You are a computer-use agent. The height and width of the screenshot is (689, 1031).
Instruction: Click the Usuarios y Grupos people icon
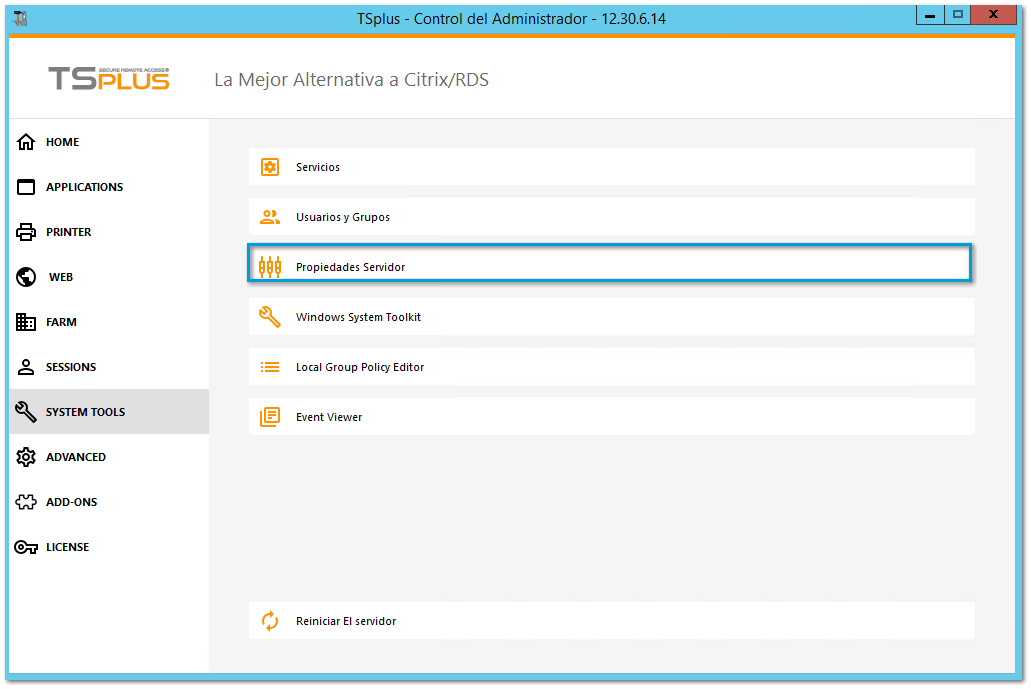270,217
